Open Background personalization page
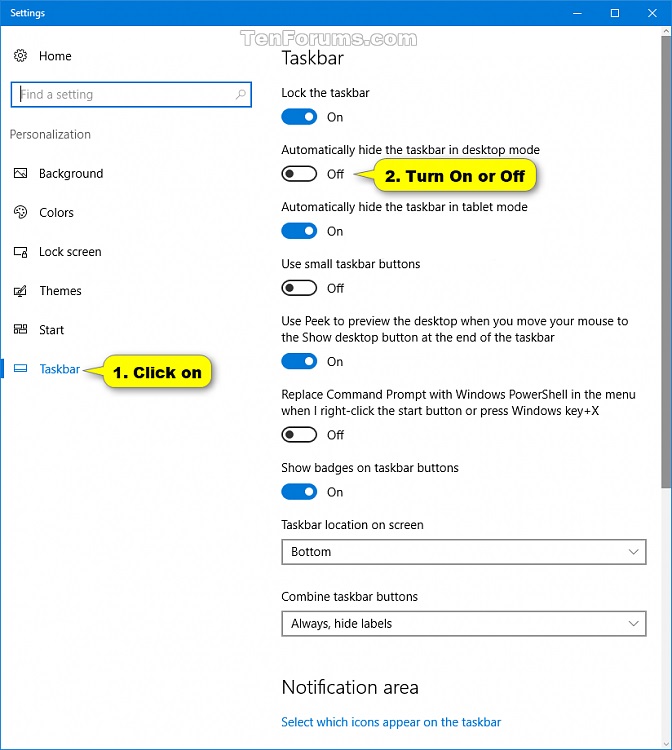Image resolution: width=672 pixels, height=750 pixels. (x=71, y=173)
